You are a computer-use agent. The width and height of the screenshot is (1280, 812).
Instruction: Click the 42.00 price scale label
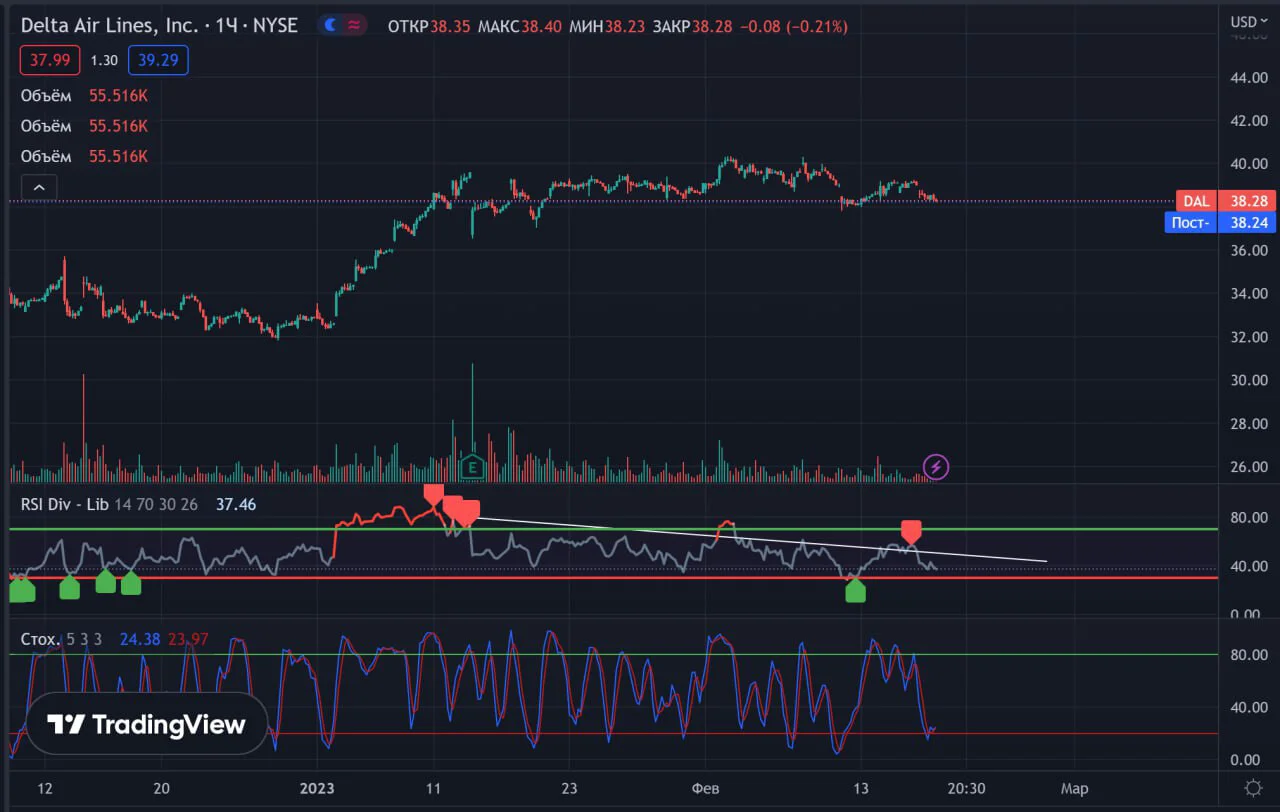pos(1248,120)
